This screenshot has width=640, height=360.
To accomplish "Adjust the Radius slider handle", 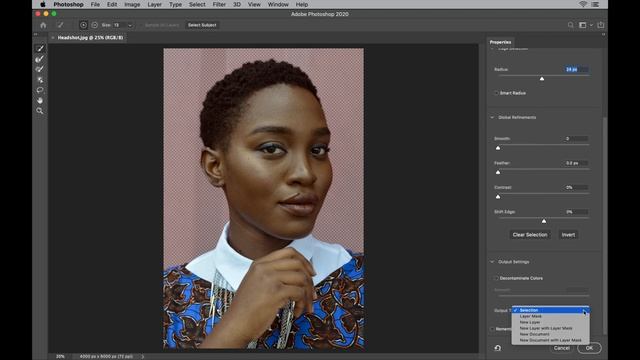I will coord(542,78).
